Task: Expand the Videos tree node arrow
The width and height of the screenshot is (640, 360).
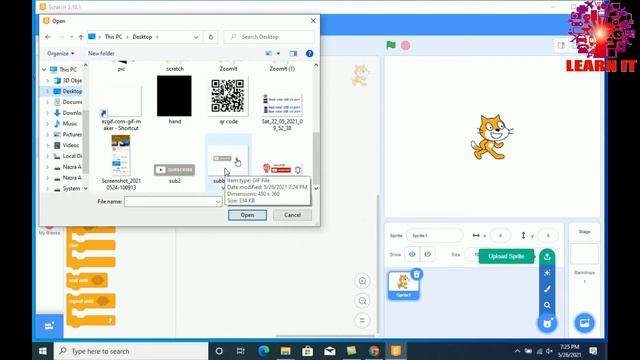Action: pyautogui.click(x=47, y=145)
